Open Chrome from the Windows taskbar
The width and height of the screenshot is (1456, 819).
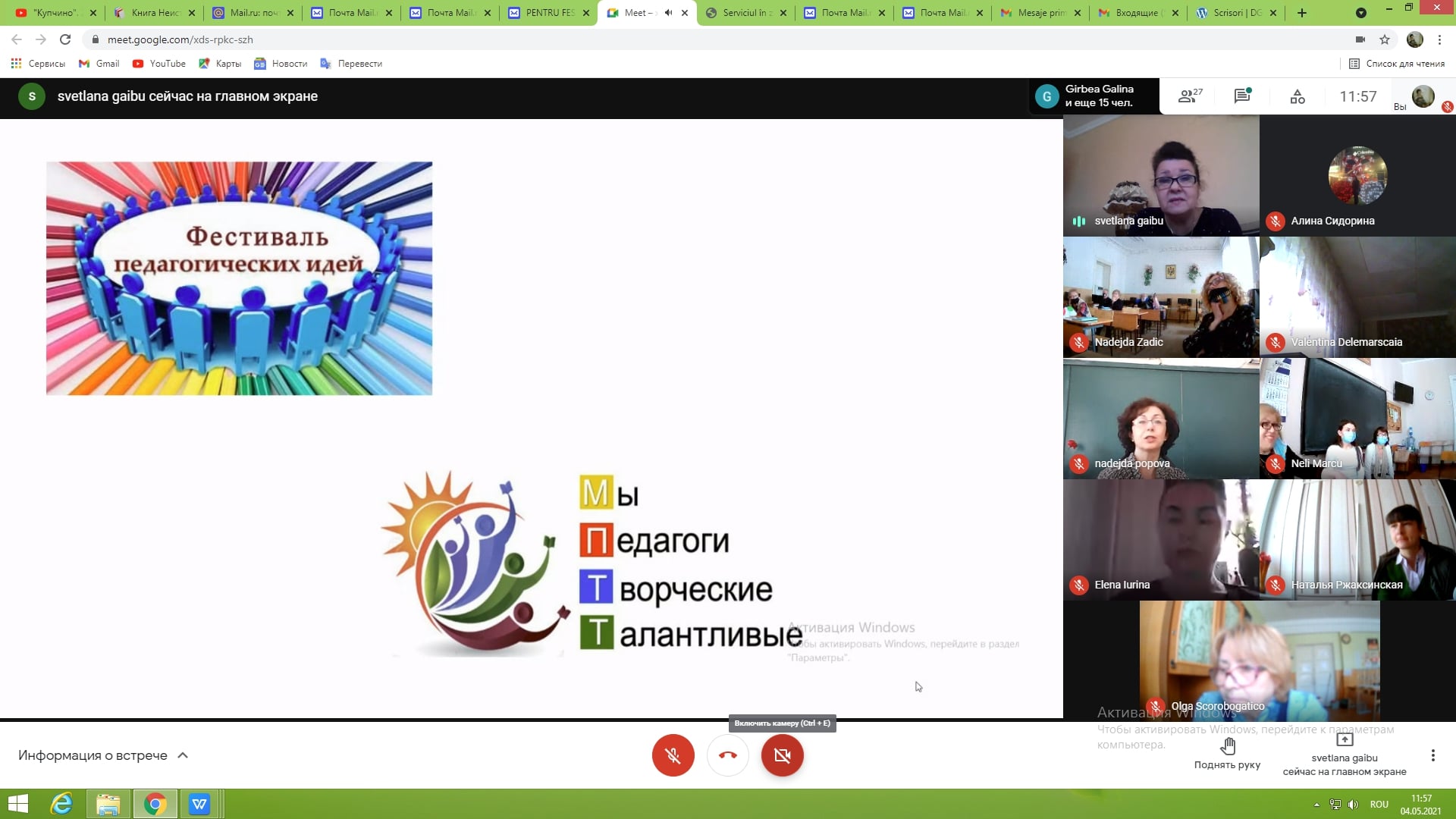point(155,804)
